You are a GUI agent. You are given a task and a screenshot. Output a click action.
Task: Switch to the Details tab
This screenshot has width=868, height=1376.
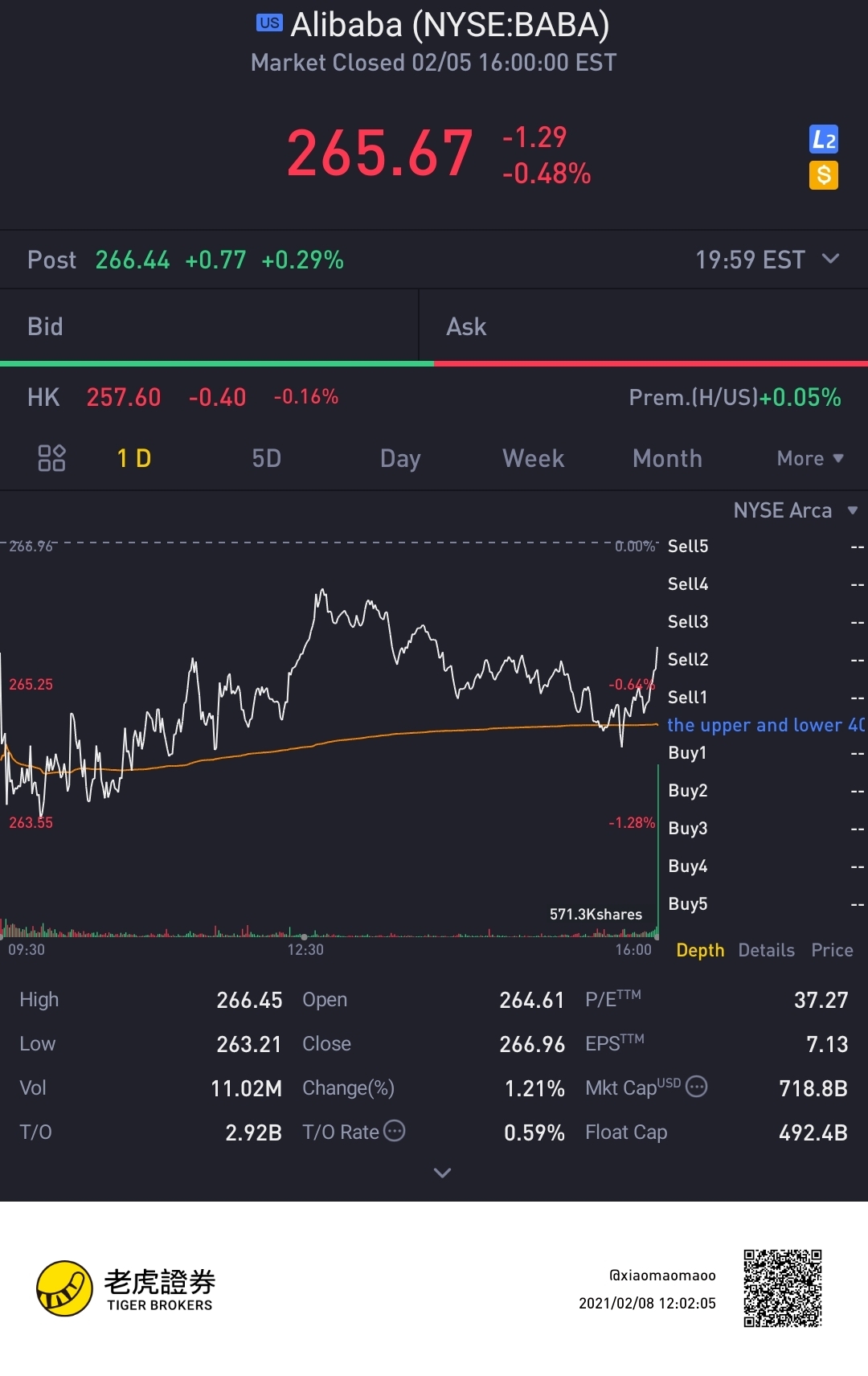(766, 950)
